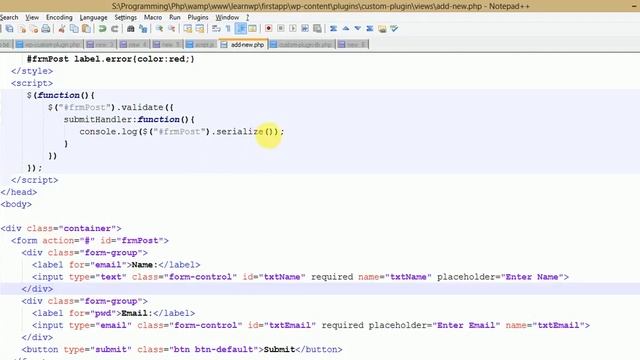Click the macro Playback icon
The width and height of the screenshot is (640, 360).
click(x=293, y=29)
